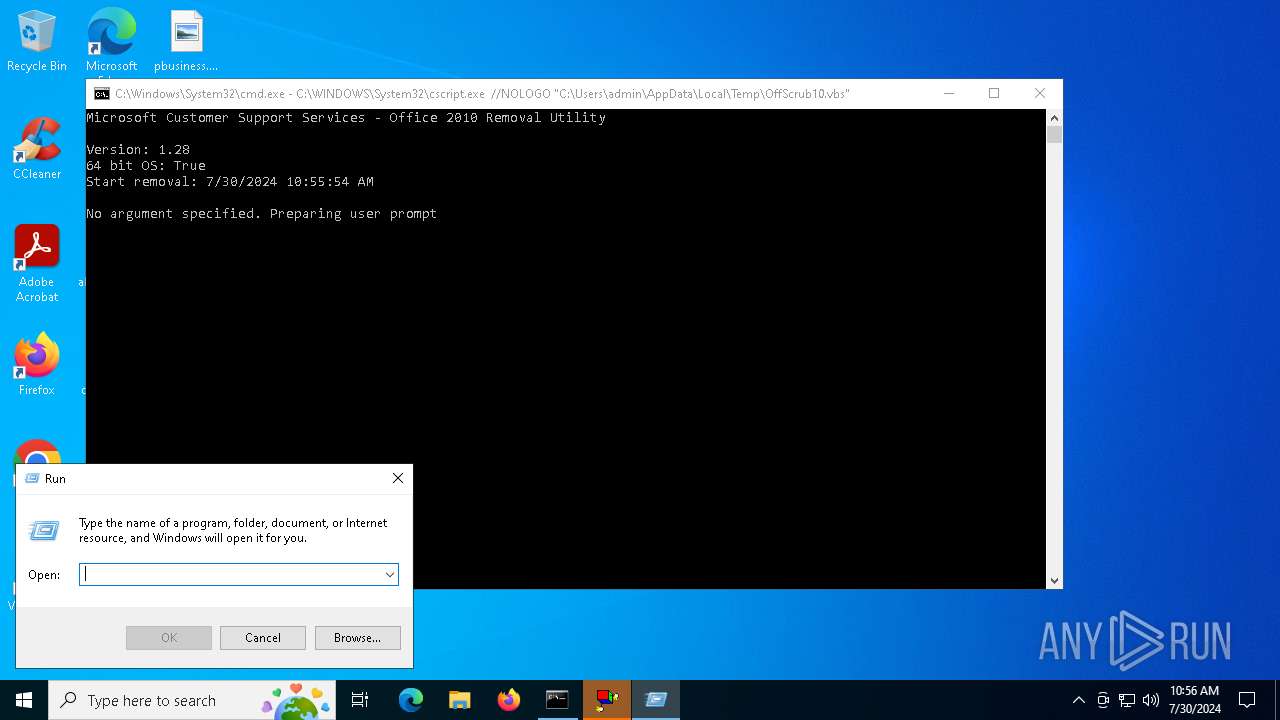
Task: Open the taskbar clock and date
Action: pos(1195,700)
